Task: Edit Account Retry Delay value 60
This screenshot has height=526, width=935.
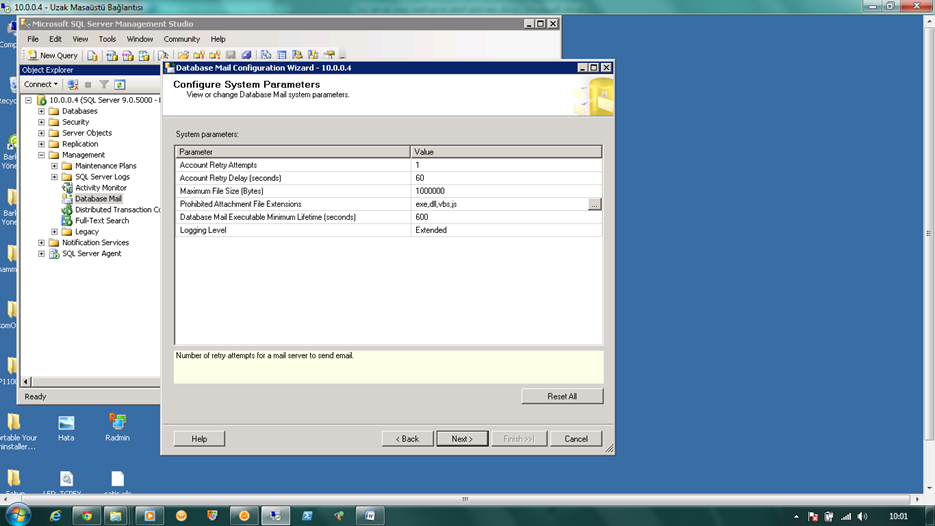Action: 506,178
